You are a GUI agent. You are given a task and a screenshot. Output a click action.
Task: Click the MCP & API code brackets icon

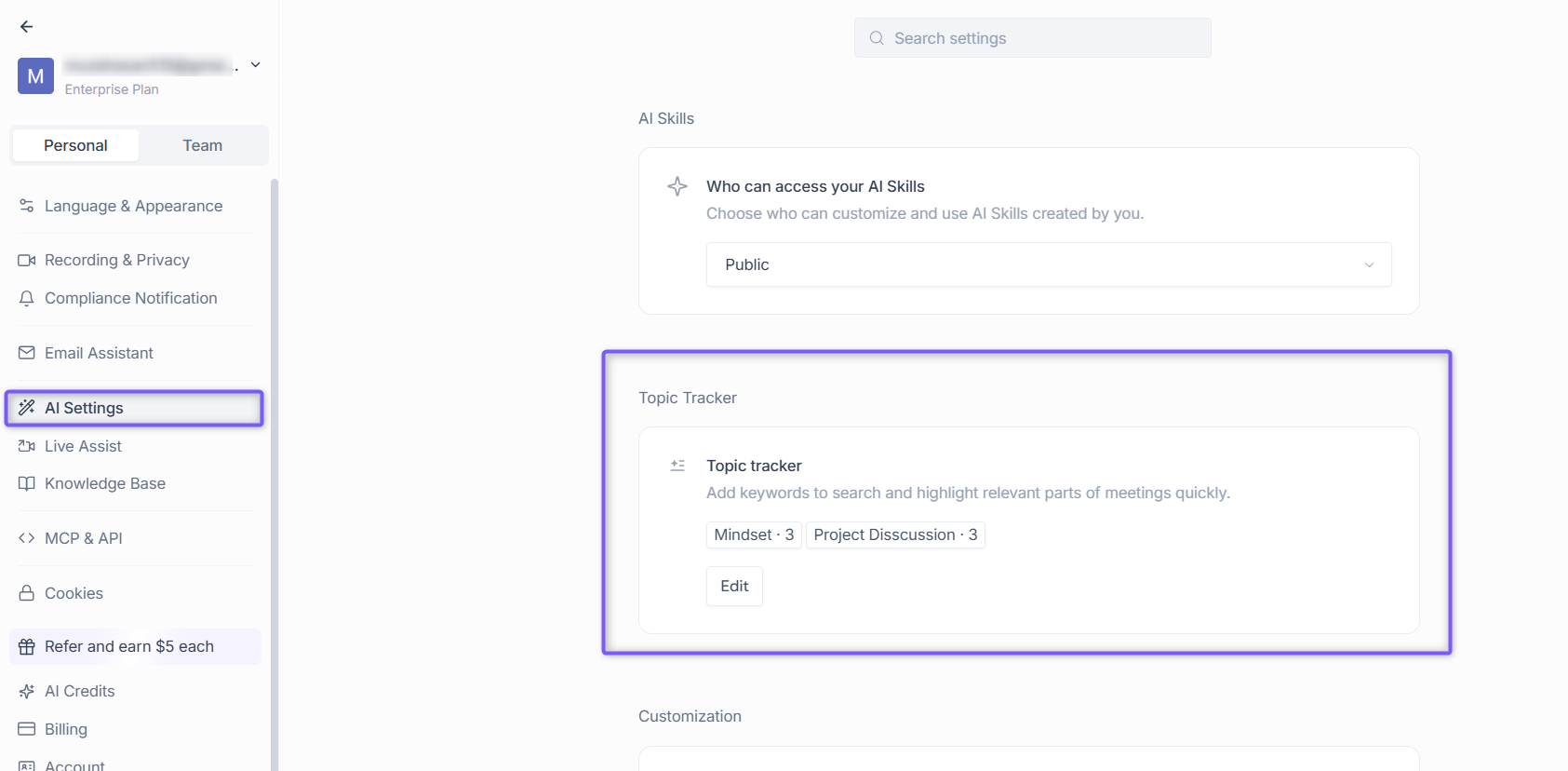(x=27, y=538)
